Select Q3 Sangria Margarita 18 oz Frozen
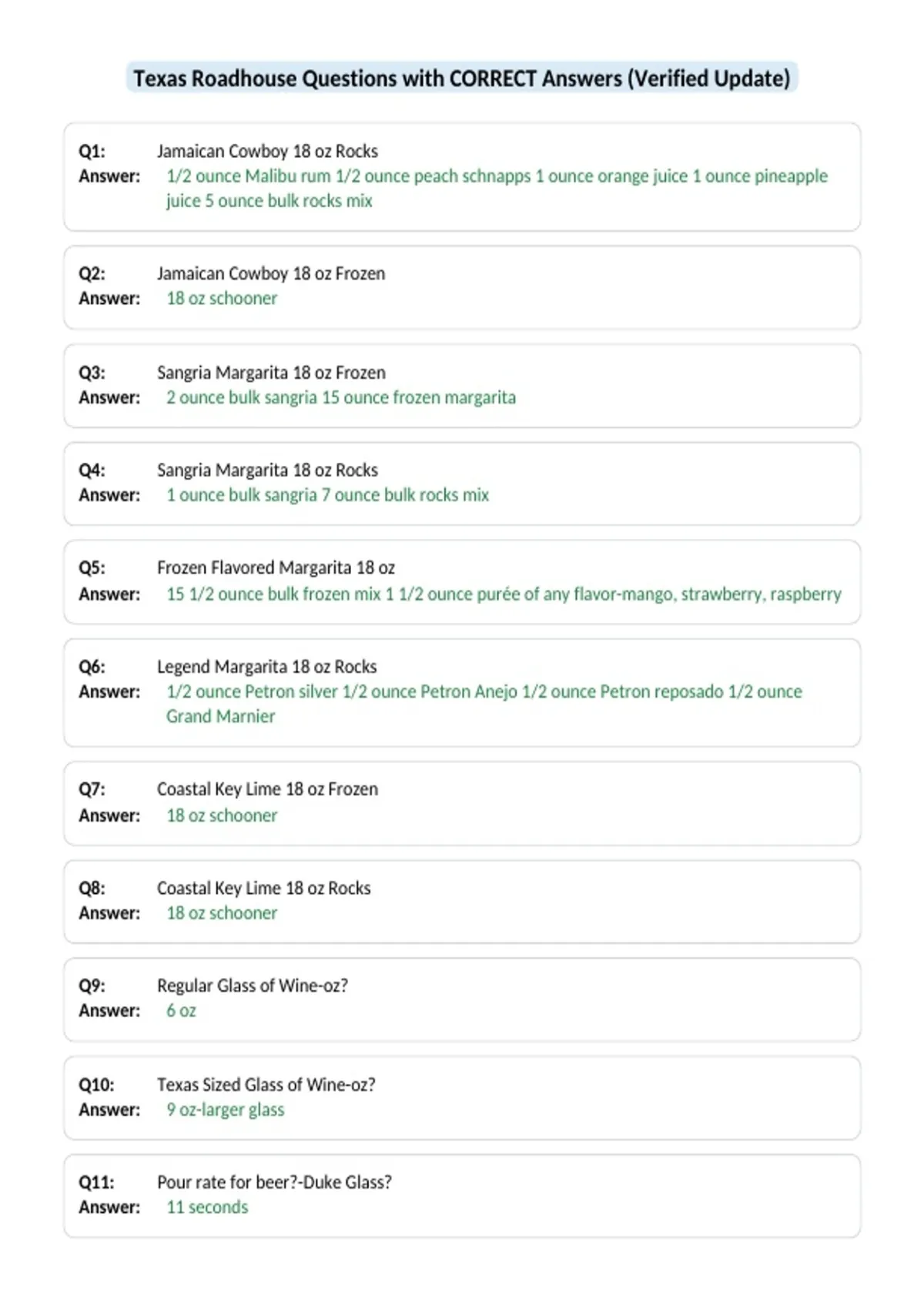Image resolution: width=924 pixels, height=1309 pixels. [x=271, y=373]
